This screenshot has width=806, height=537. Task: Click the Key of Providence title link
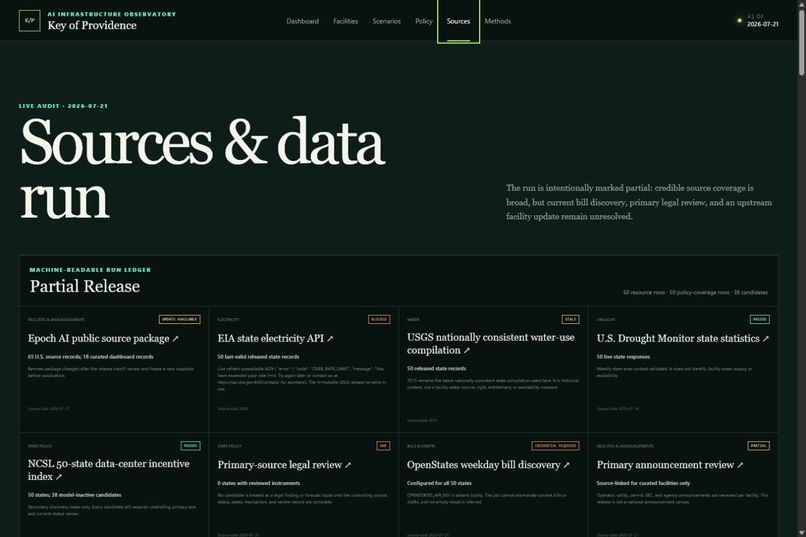tap(92, 25)
